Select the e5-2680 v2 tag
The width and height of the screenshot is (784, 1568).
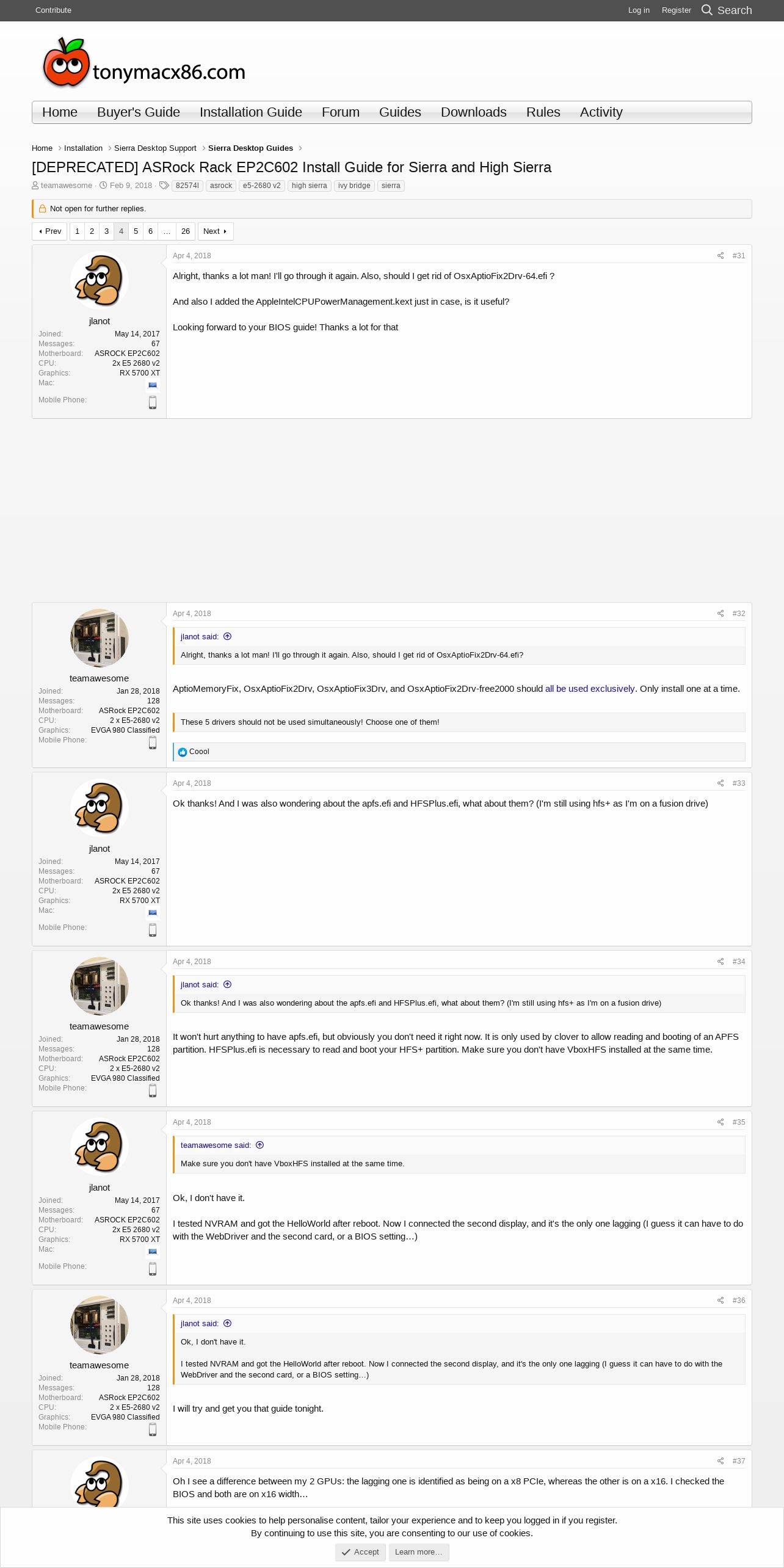[262, 186]
